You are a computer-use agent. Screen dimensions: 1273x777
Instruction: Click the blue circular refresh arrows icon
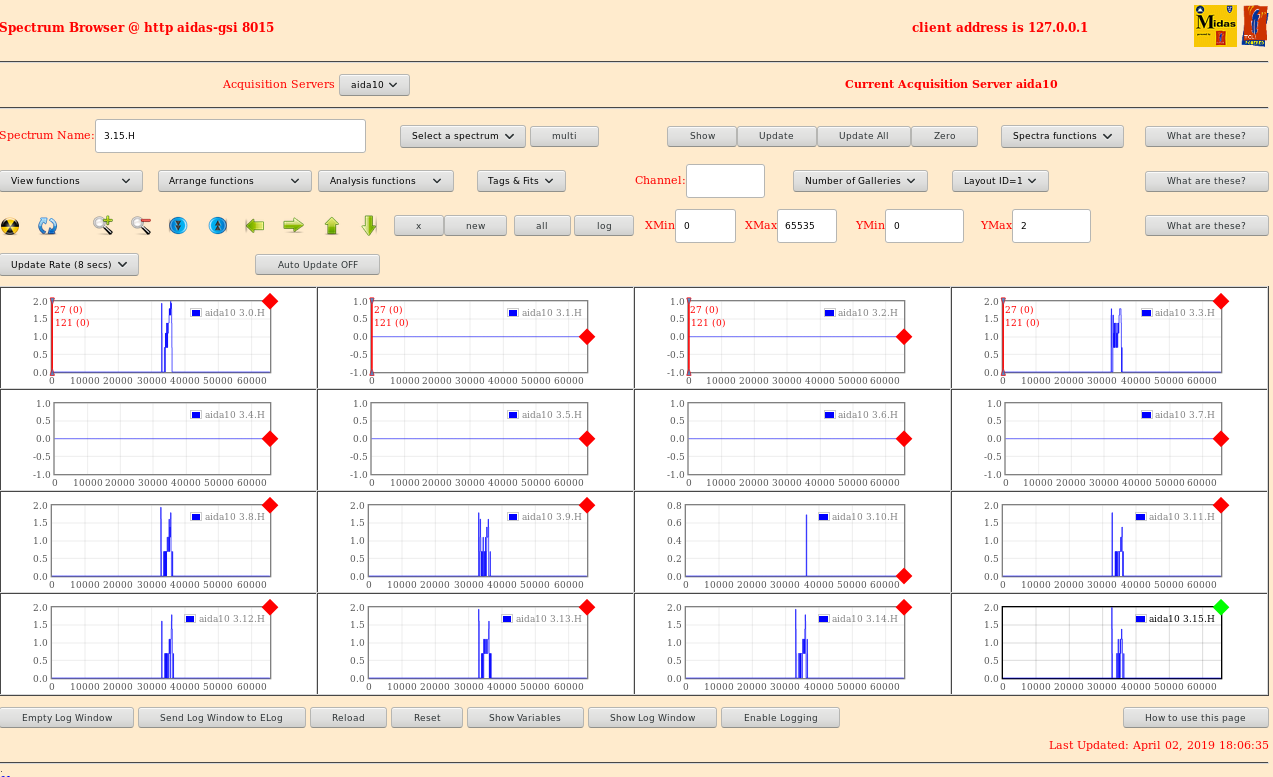pos(47,226)
